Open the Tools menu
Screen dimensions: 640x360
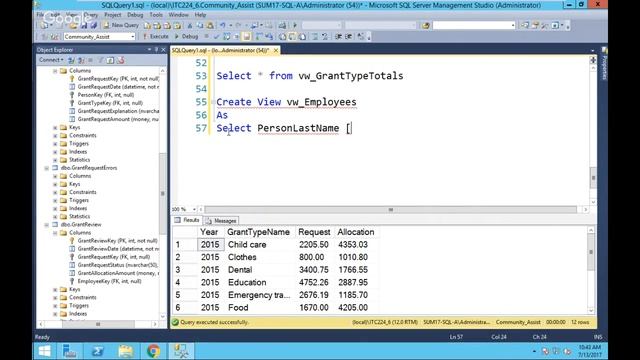pyautogui.click(x=156, y=15)
